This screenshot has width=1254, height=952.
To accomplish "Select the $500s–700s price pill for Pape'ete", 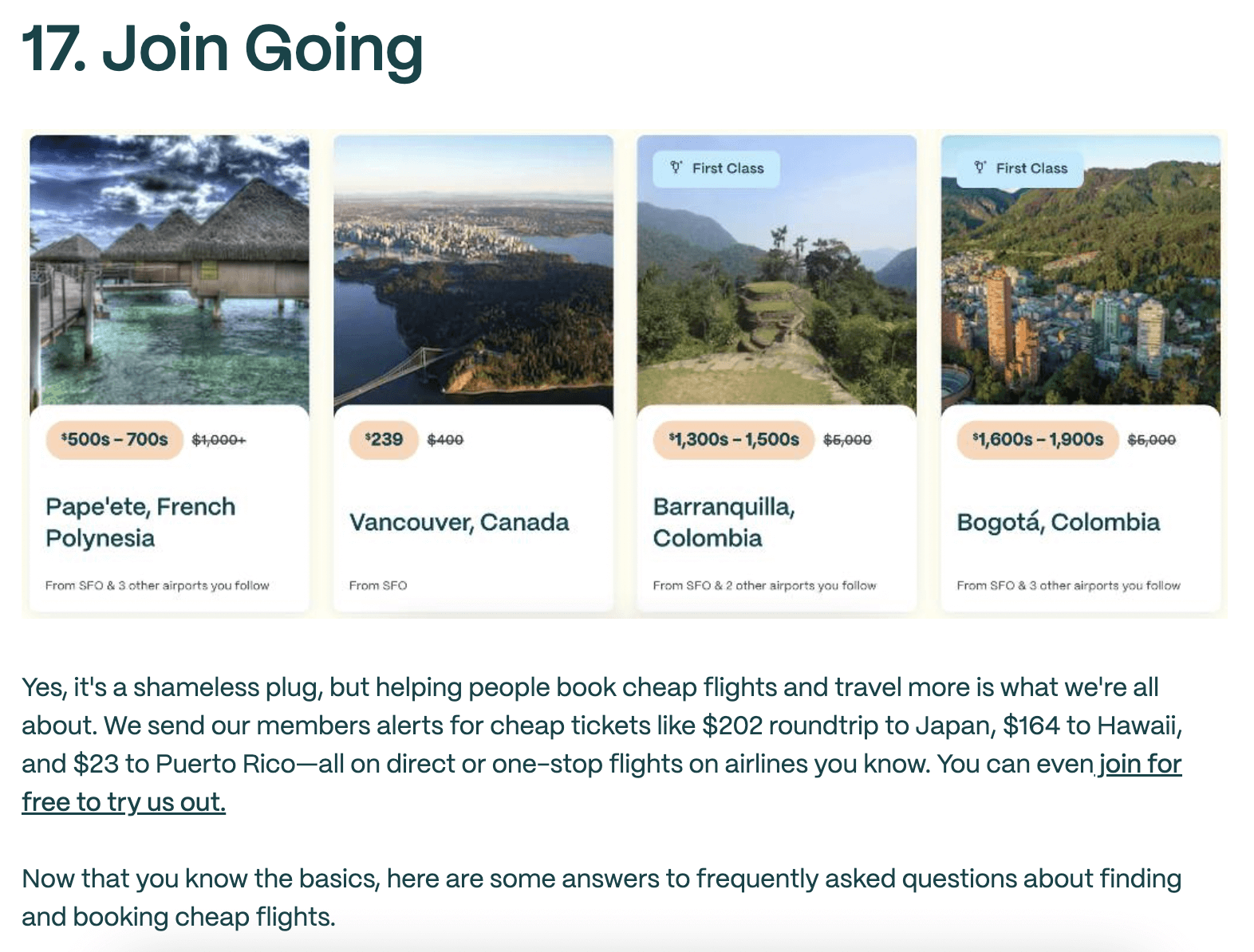I will [113, 438].
